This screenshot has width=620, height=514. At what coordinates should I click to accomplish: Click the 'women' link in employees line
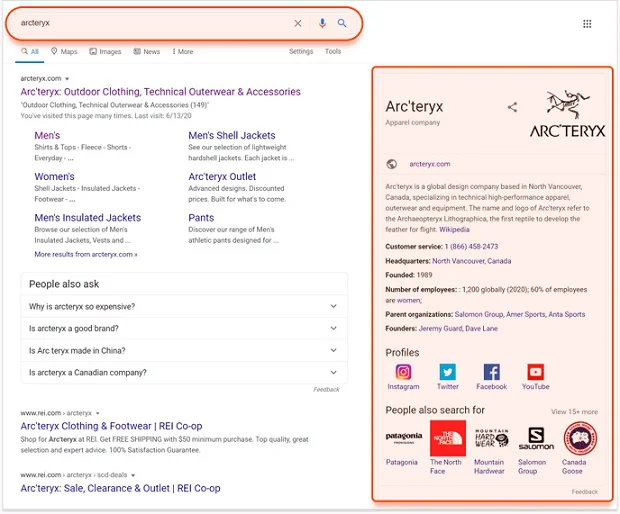(408, 300)
